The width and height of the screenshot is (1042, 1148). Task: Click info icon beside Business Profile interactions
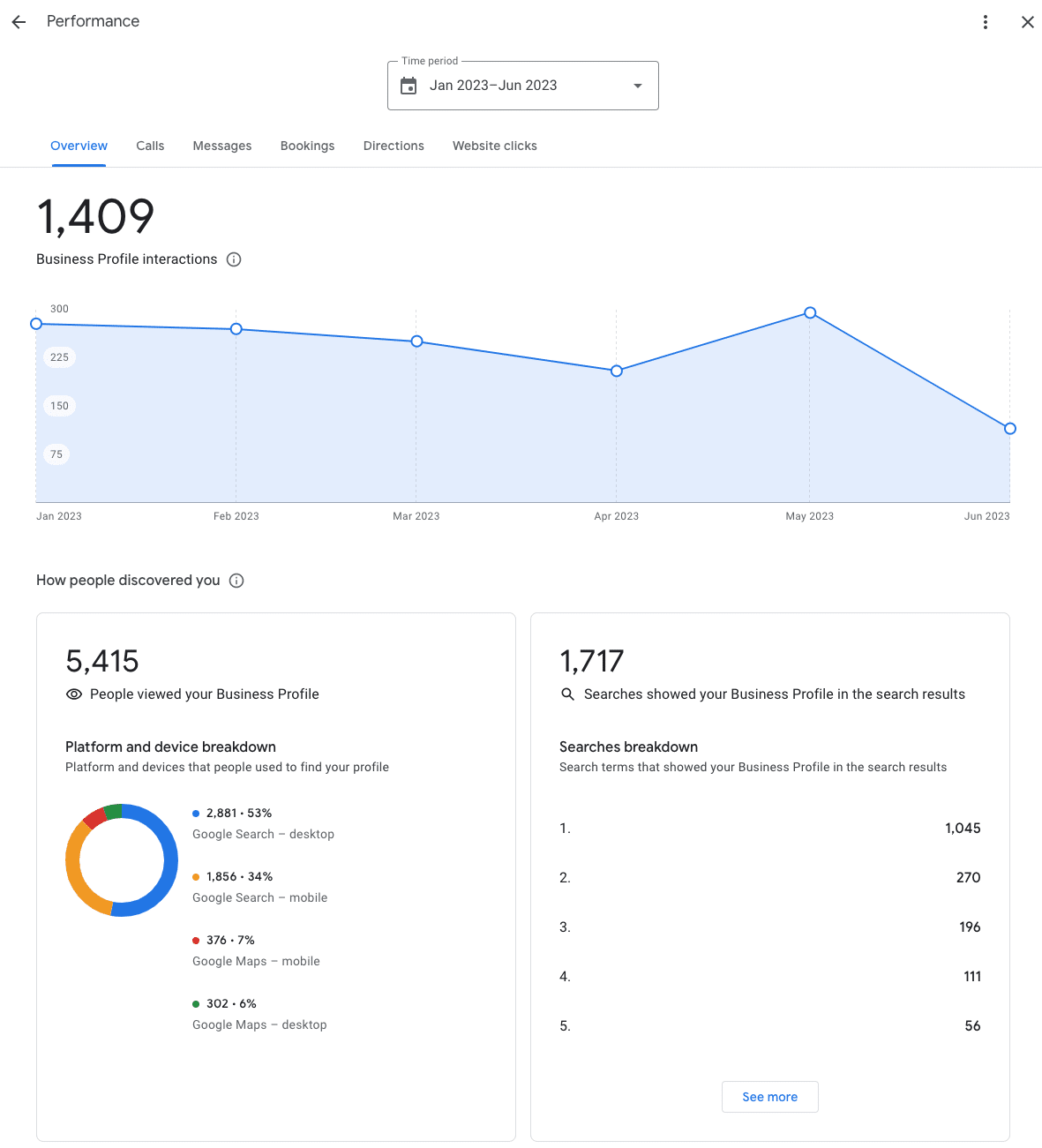[x=234, y=259]
